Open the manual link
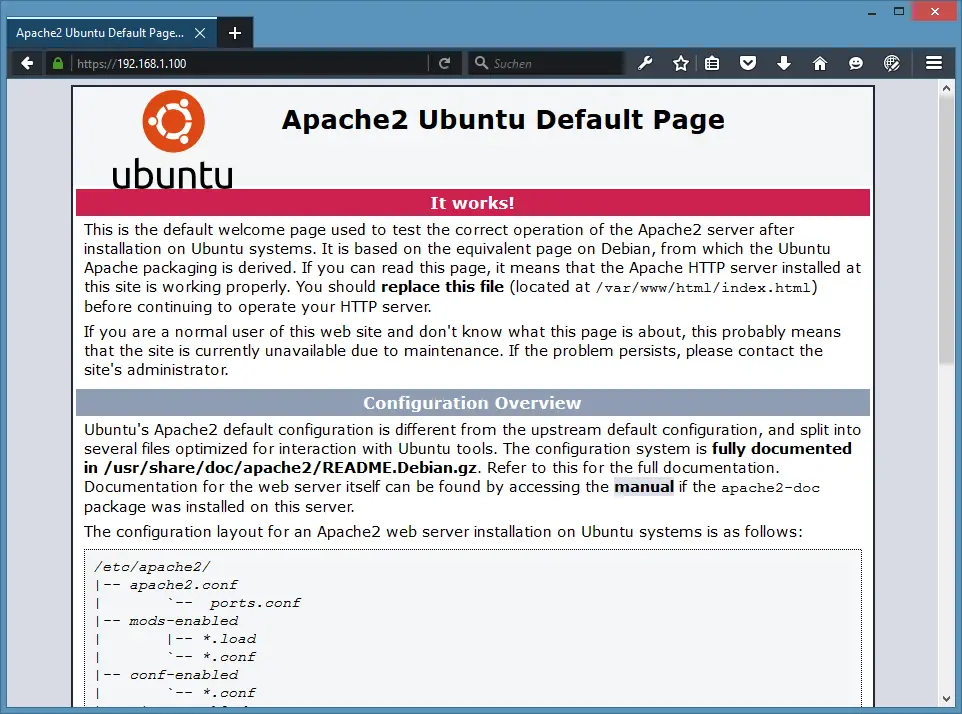The image size is (962, 714). 644,487
